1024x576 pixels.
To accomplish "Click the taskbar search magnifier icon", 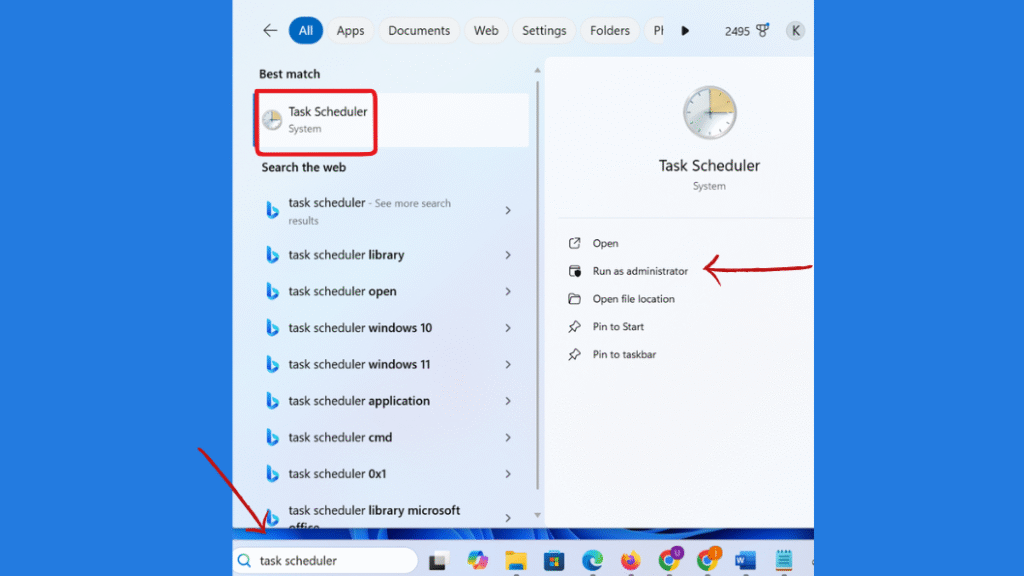I will click(244, 560).
